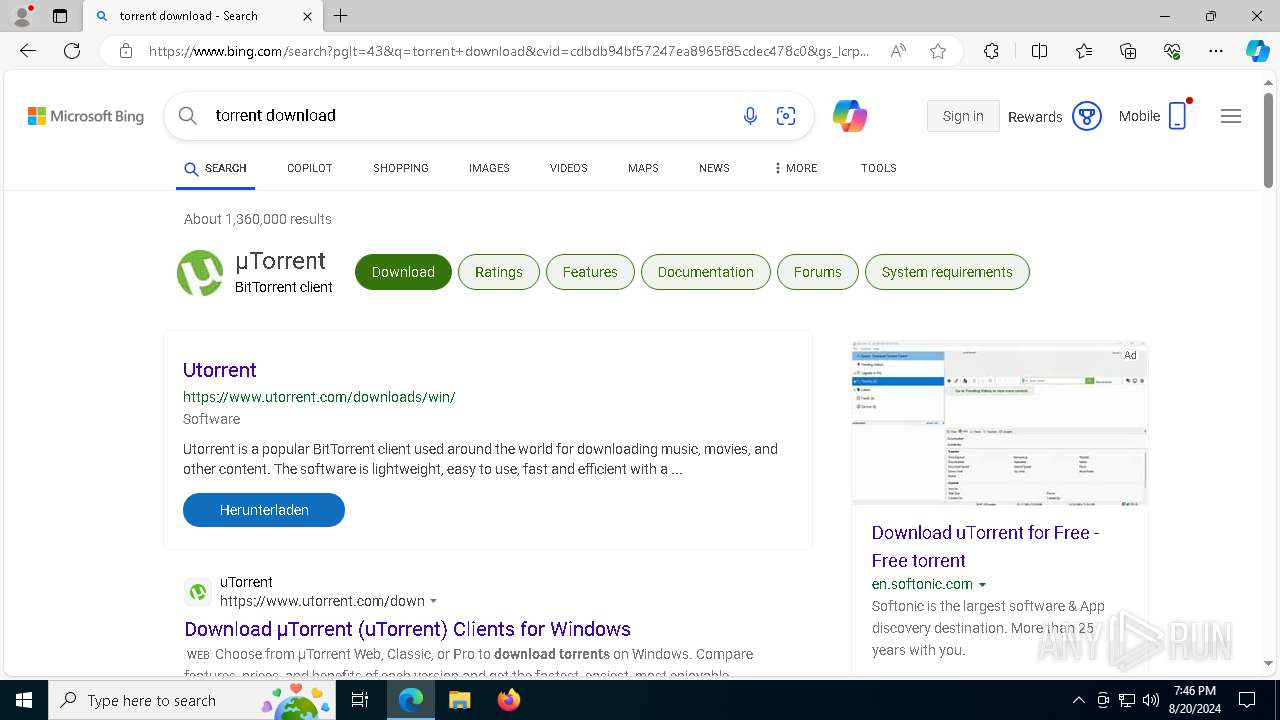
Task: Open volume control in system tray
Action: coord(1151,700)
